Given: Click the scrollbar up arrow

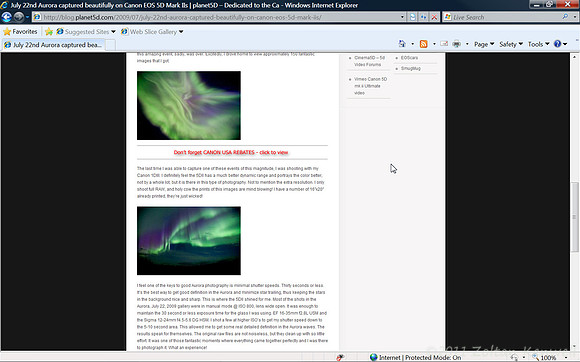Looking at the screenshot, I should tap(574, 57).
